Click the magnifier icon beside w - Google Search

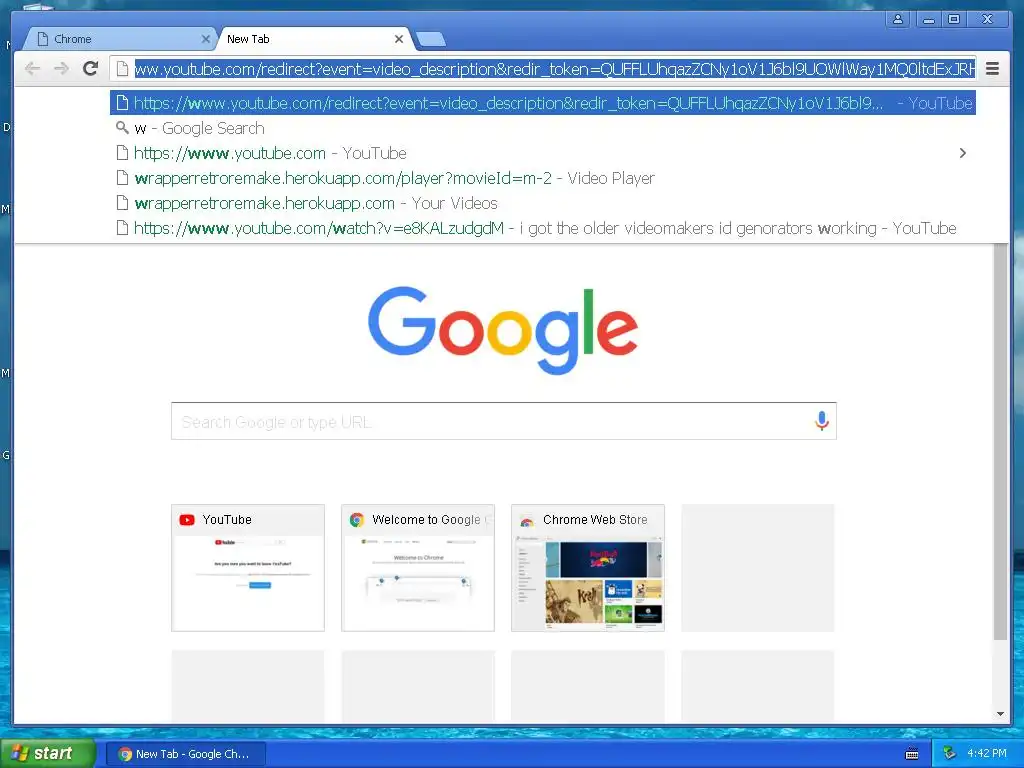point(122,127)
